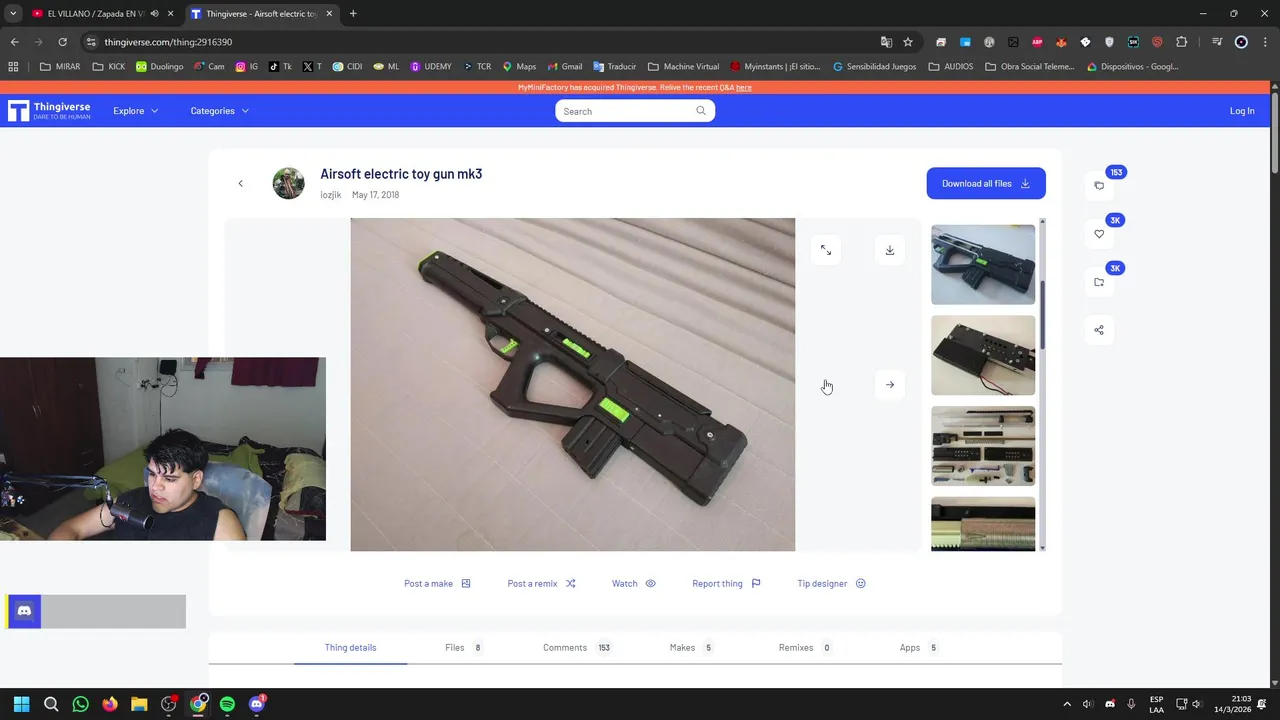Mute audio on EL VILLANO tab
Image resolution: width=1280 pixels, height=720 pixels.
click(x=154, y=14)
